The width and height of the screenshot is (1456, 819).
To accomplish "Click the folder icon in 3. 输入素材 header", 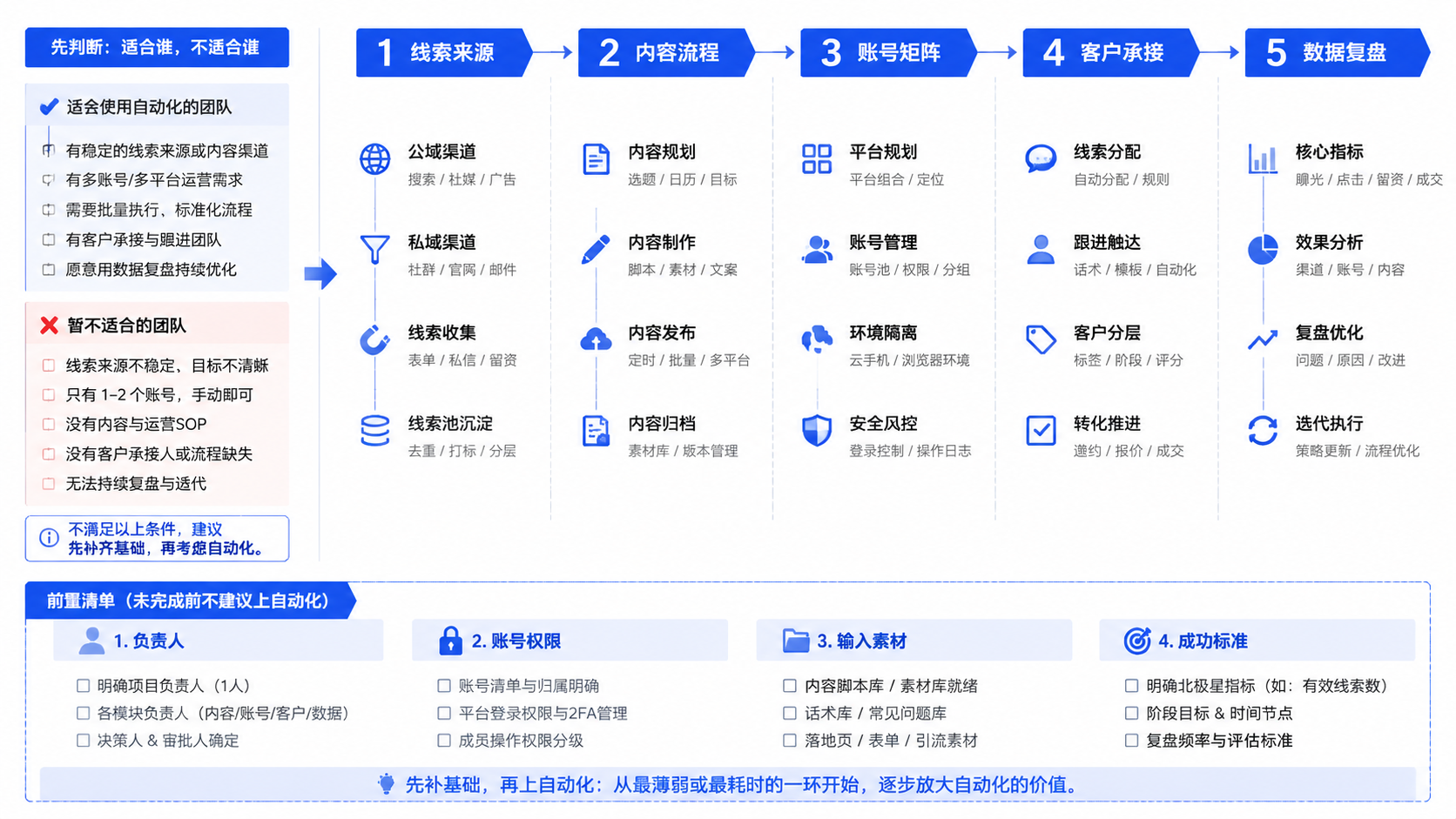I will 796,641.
